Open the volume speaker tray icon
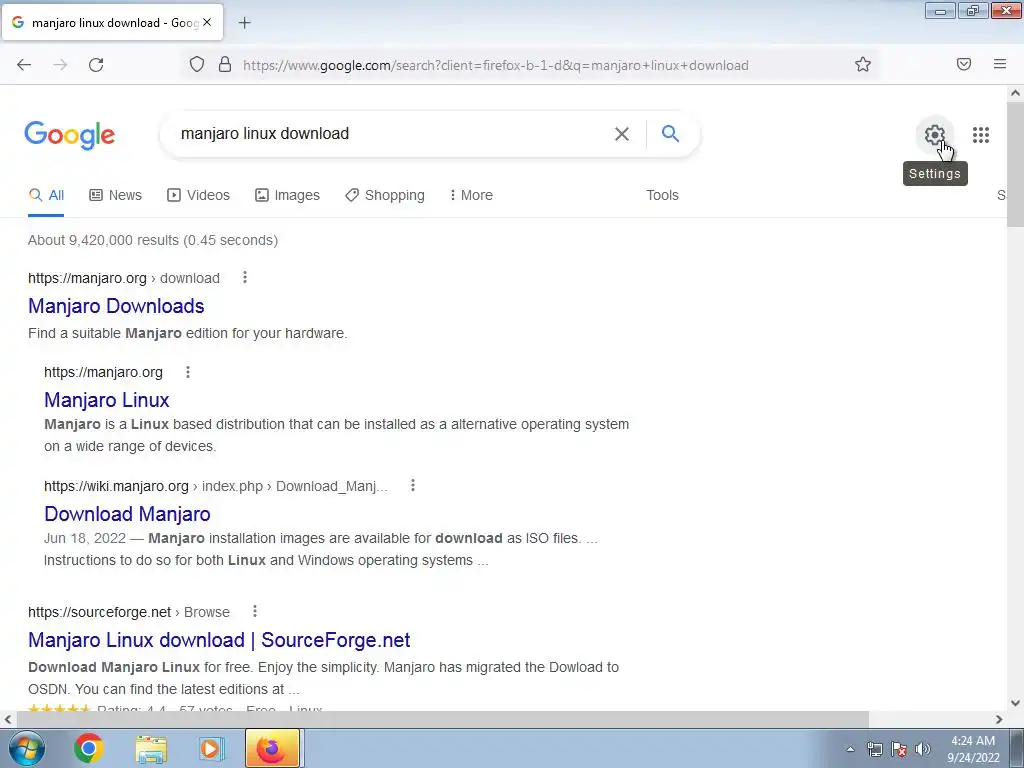 [x=923, y=749]
